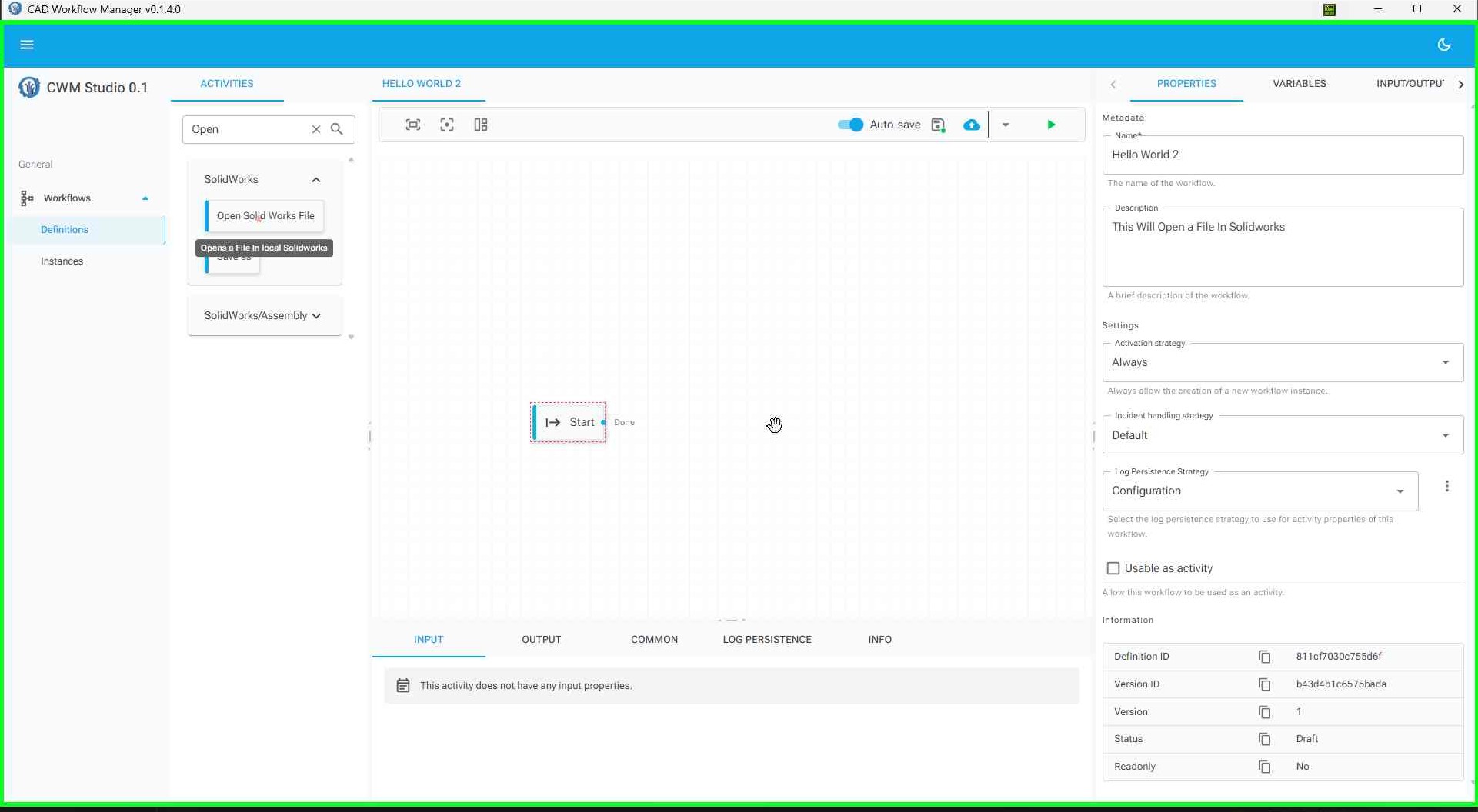Enable the Usable as activity checkbox
Viewport: 1478px width, 812px height.
pyautogui.click(x=1113, y=567)
